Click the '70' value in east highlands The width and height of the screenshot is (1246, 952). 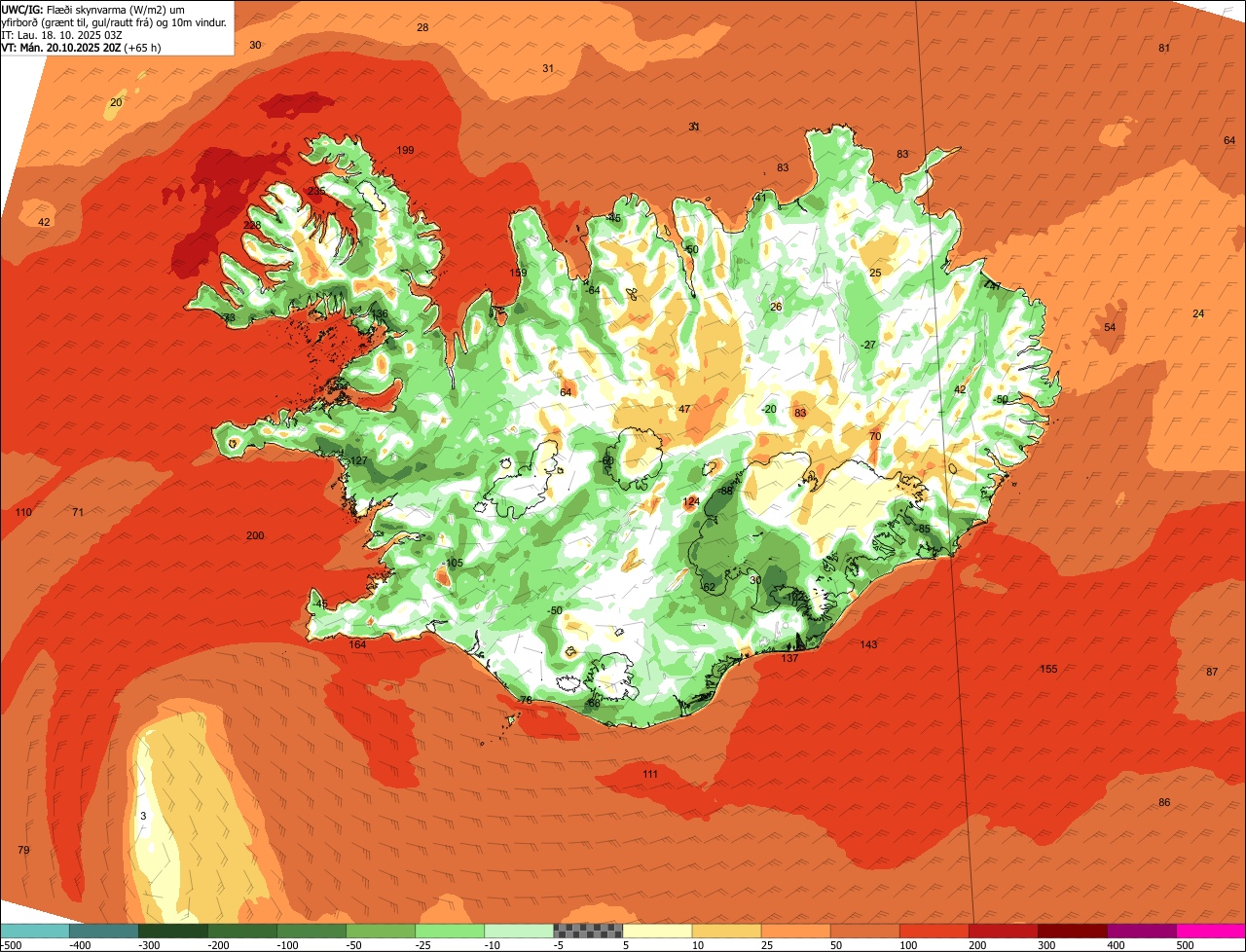point(875,436)
